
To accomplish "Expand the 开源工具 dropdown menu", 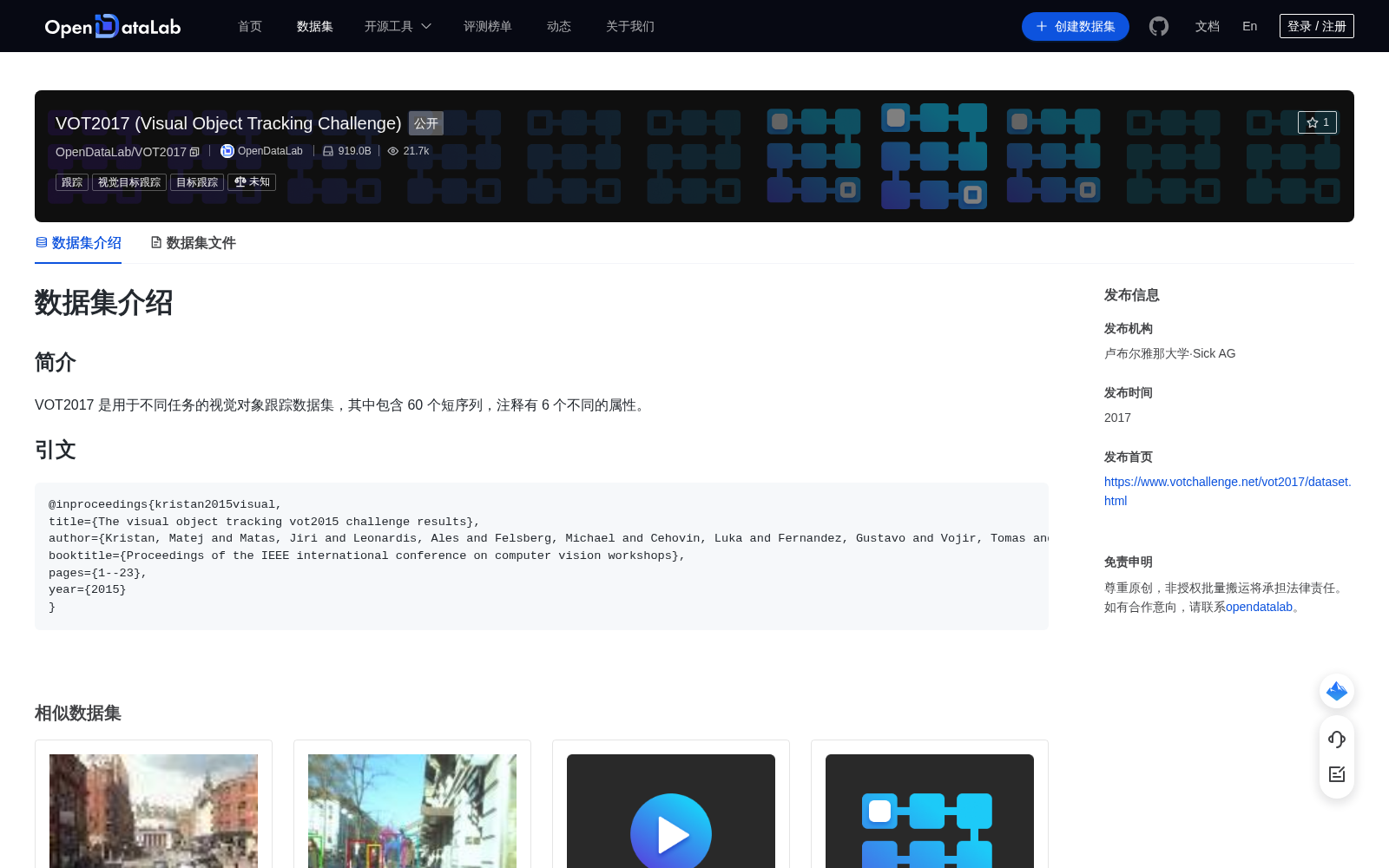I will click(x=398, y=26).
